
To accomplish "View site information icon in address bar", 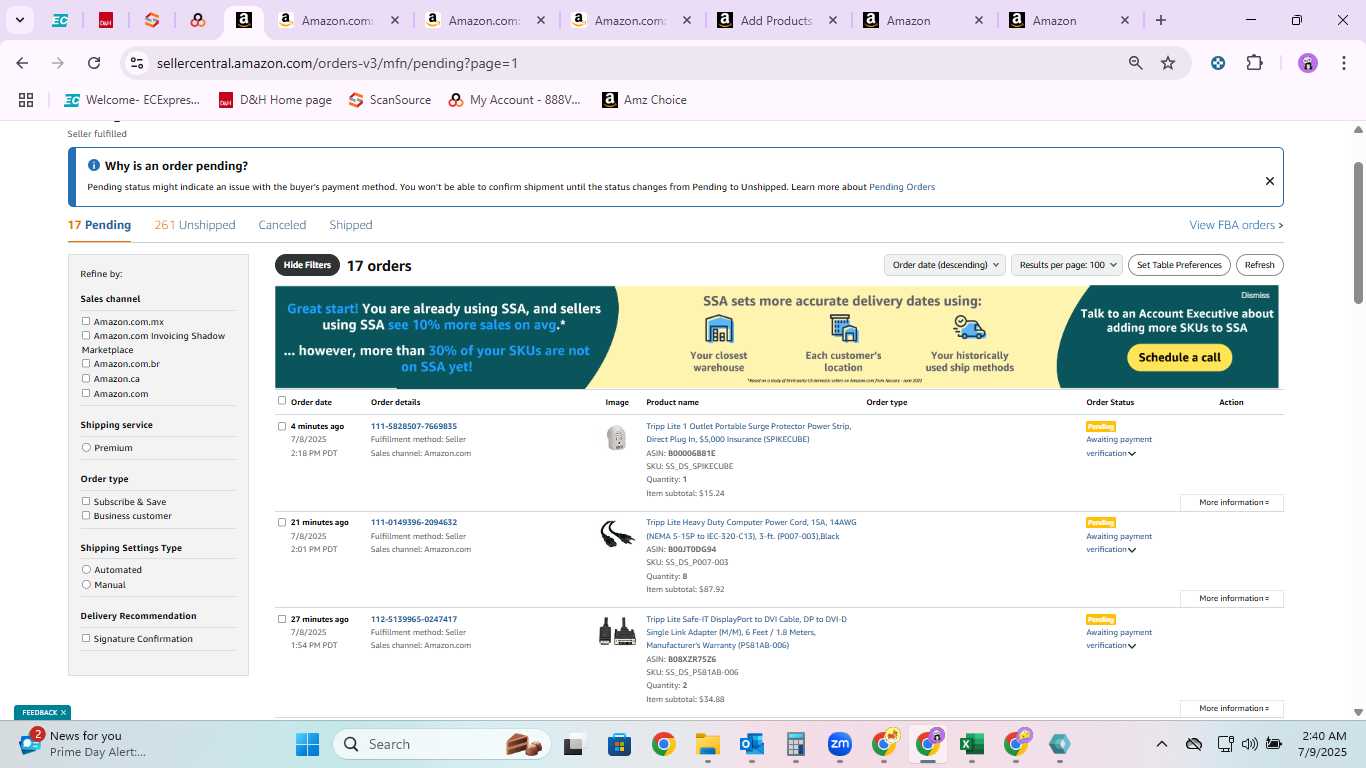I will [137, 63].
